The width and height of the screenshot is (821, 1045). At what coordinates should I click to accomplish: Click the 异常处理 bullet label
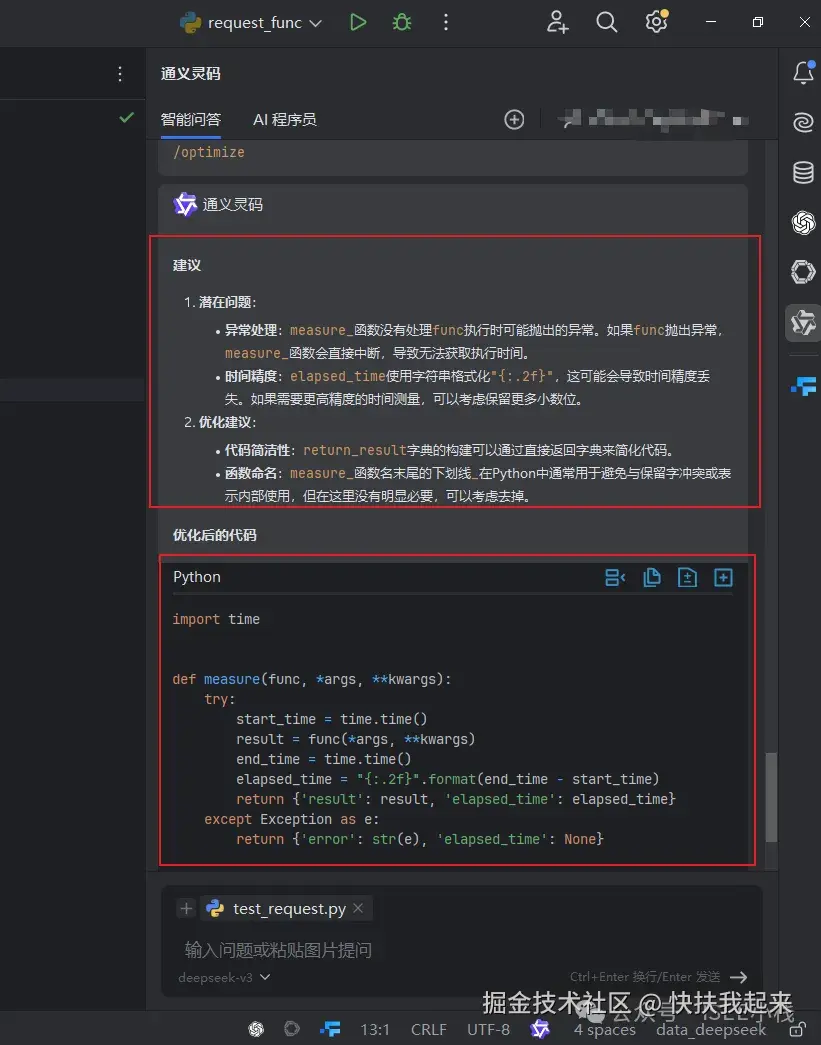point(251,330)
